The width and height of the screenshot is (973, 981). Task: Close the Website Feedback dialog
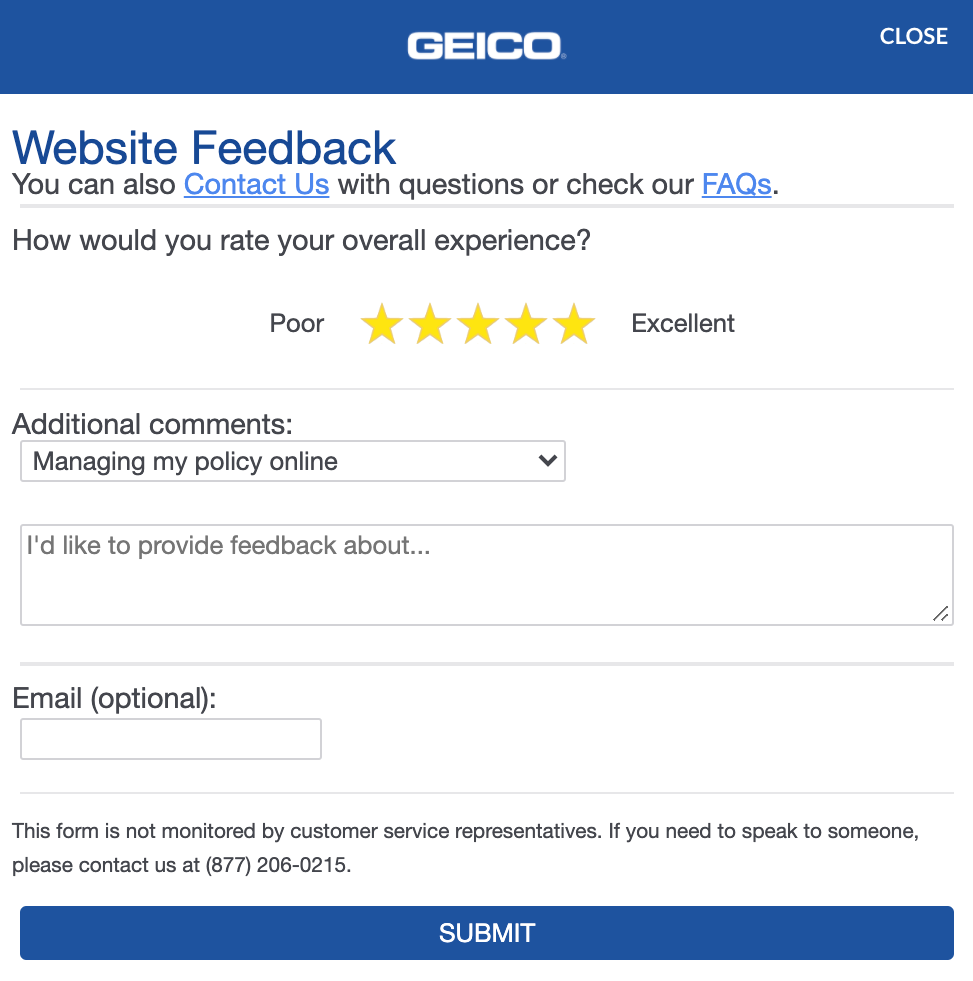pyautogui.click(x=913, y=36)
